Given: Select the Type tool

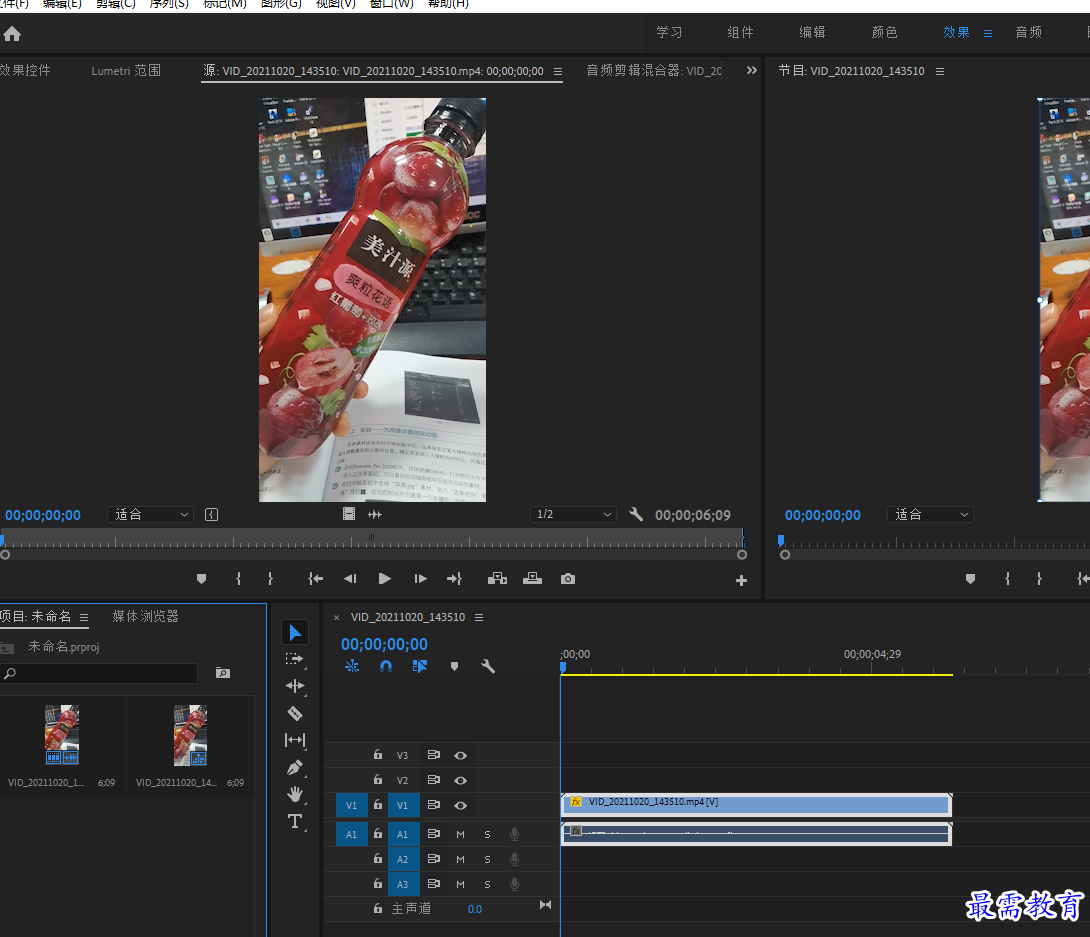Looking at the screenshot, I should coord(295,822).
